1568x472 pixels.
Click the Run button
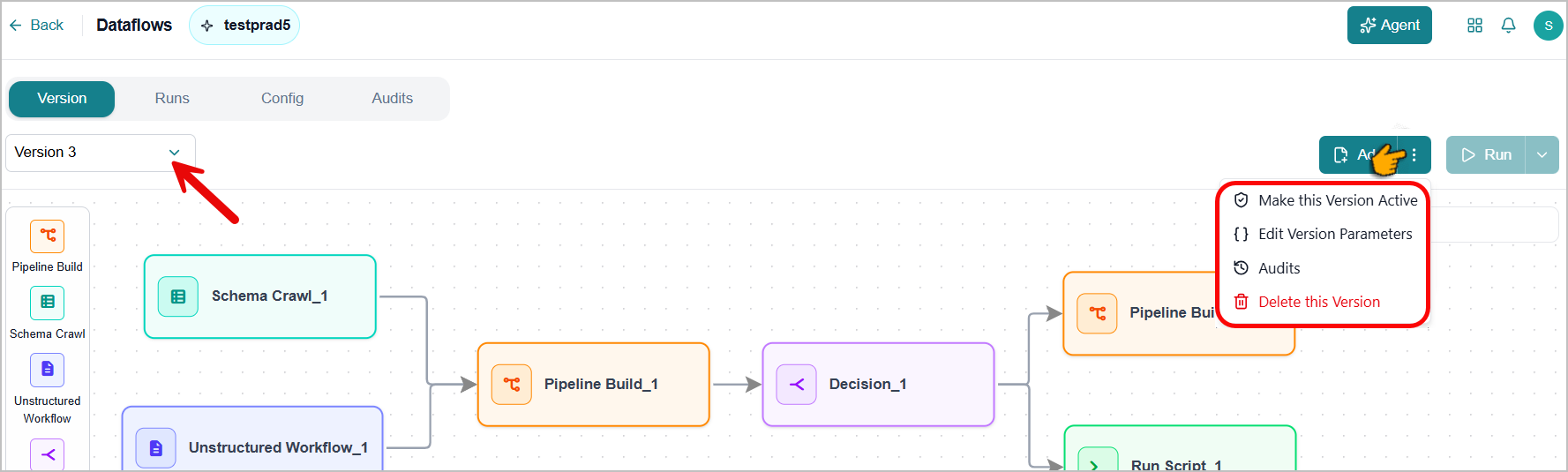click(x=1487, y=155)
